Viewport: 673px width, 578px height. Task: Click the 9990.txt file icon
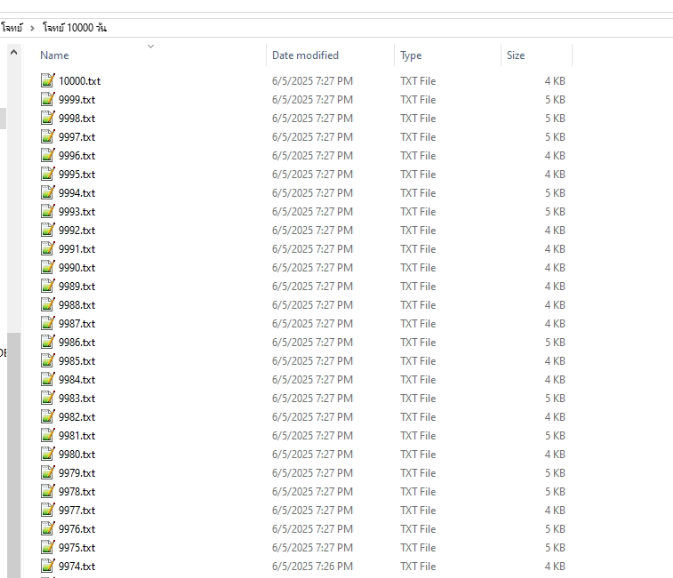(48, 267)
